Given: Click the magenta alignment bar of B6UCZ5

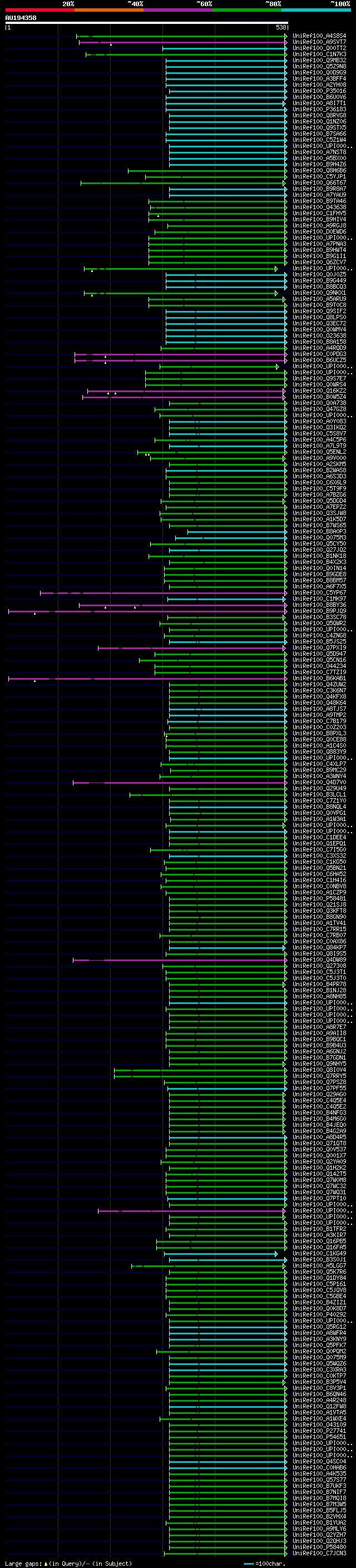Looking at the screenshot, I should (180, 360).
